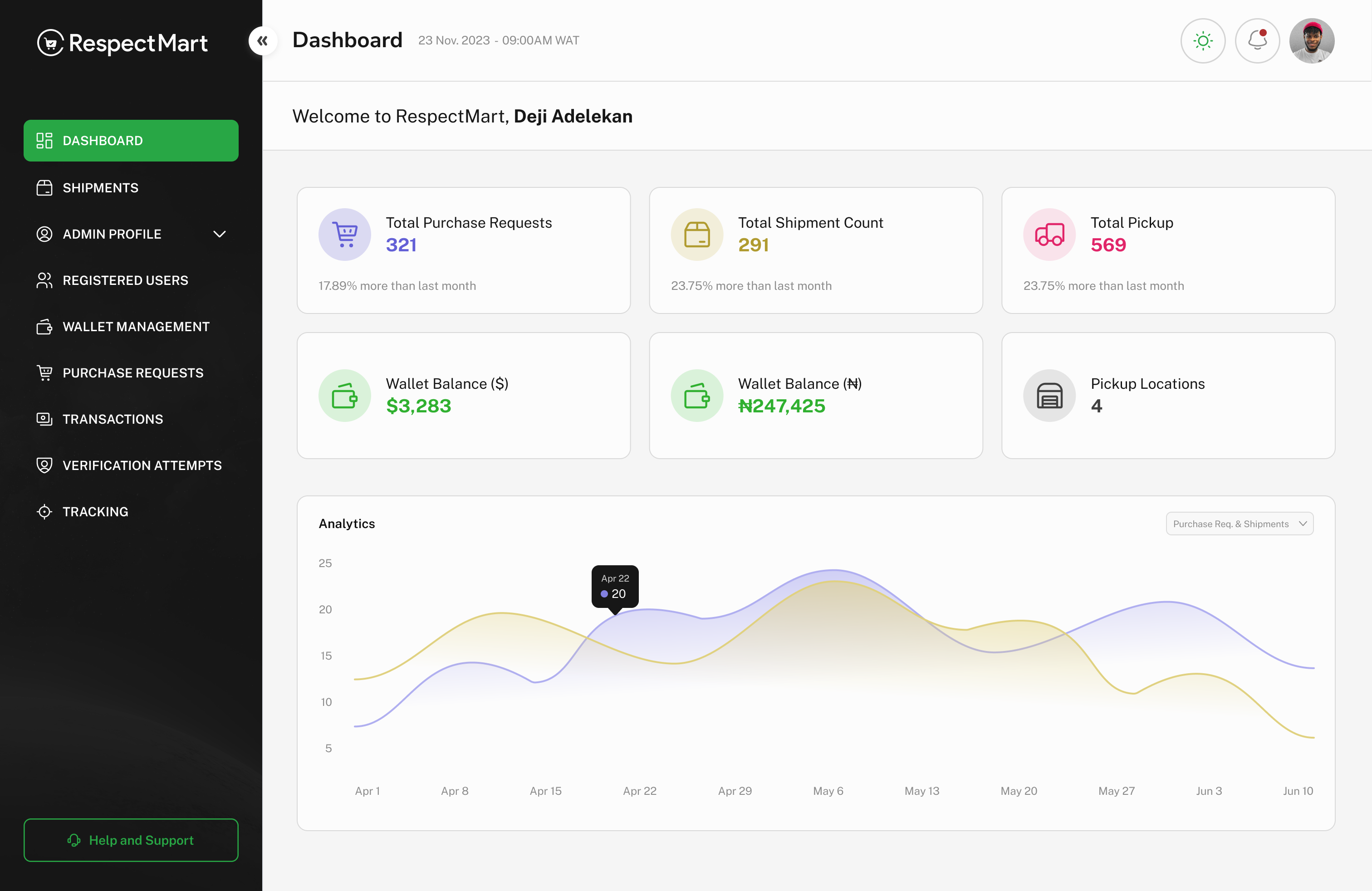The width and height of the screenshot is (1372, 891).
Task: Open Purchase Req. & Shipments dropdown
Action: (x=1240, y=524)
